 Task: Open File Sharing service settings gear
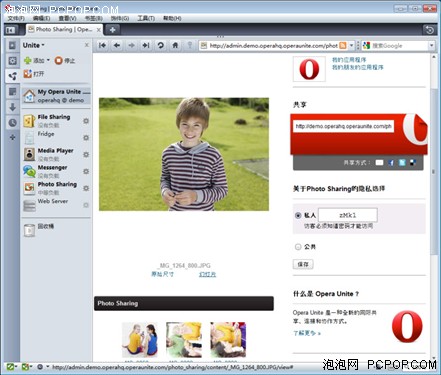tap(86, 121)
